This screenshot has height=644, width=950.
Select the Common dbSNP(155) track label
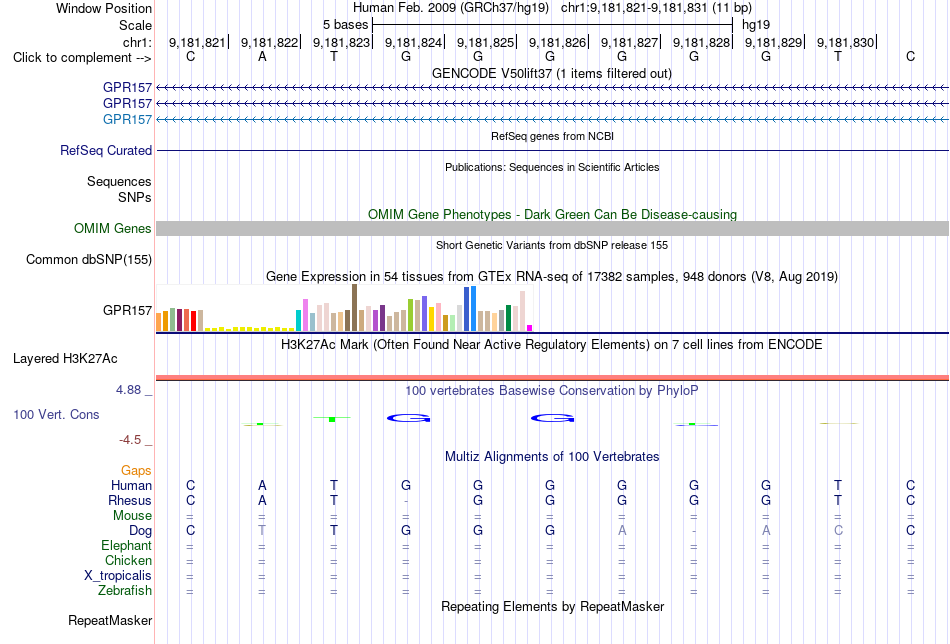pyautogui.click(x=89, y=259)
